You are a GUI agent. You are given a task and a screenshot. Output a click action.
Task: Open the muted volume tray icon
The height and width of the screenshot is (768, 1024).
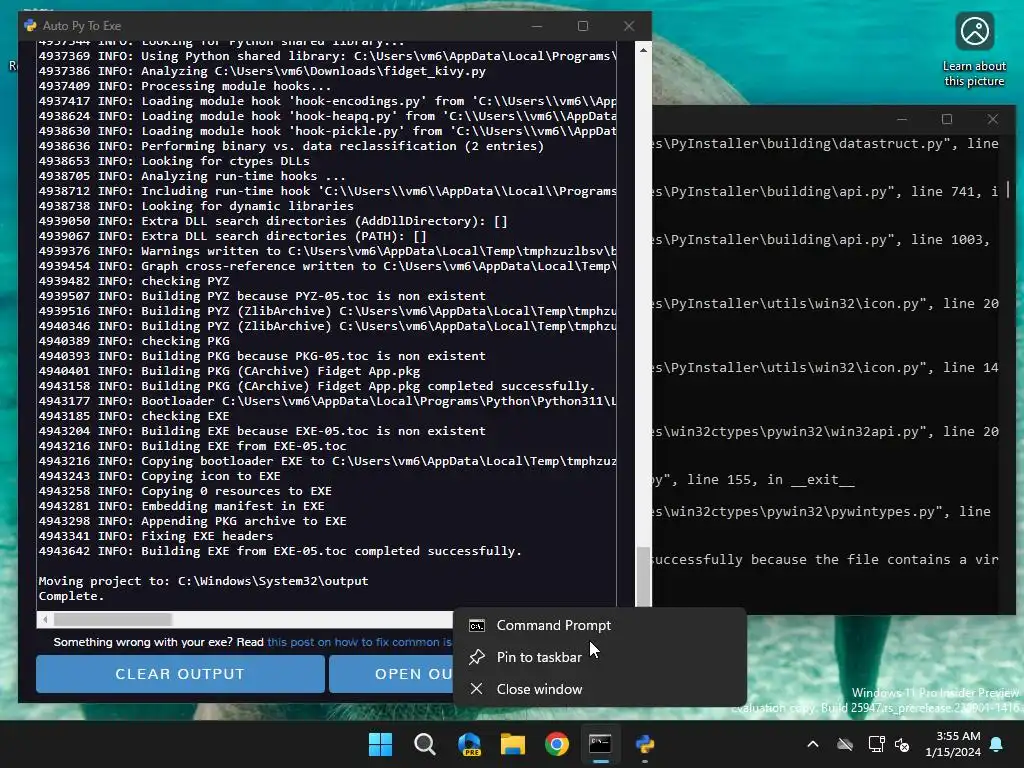[x=902, y=744]
